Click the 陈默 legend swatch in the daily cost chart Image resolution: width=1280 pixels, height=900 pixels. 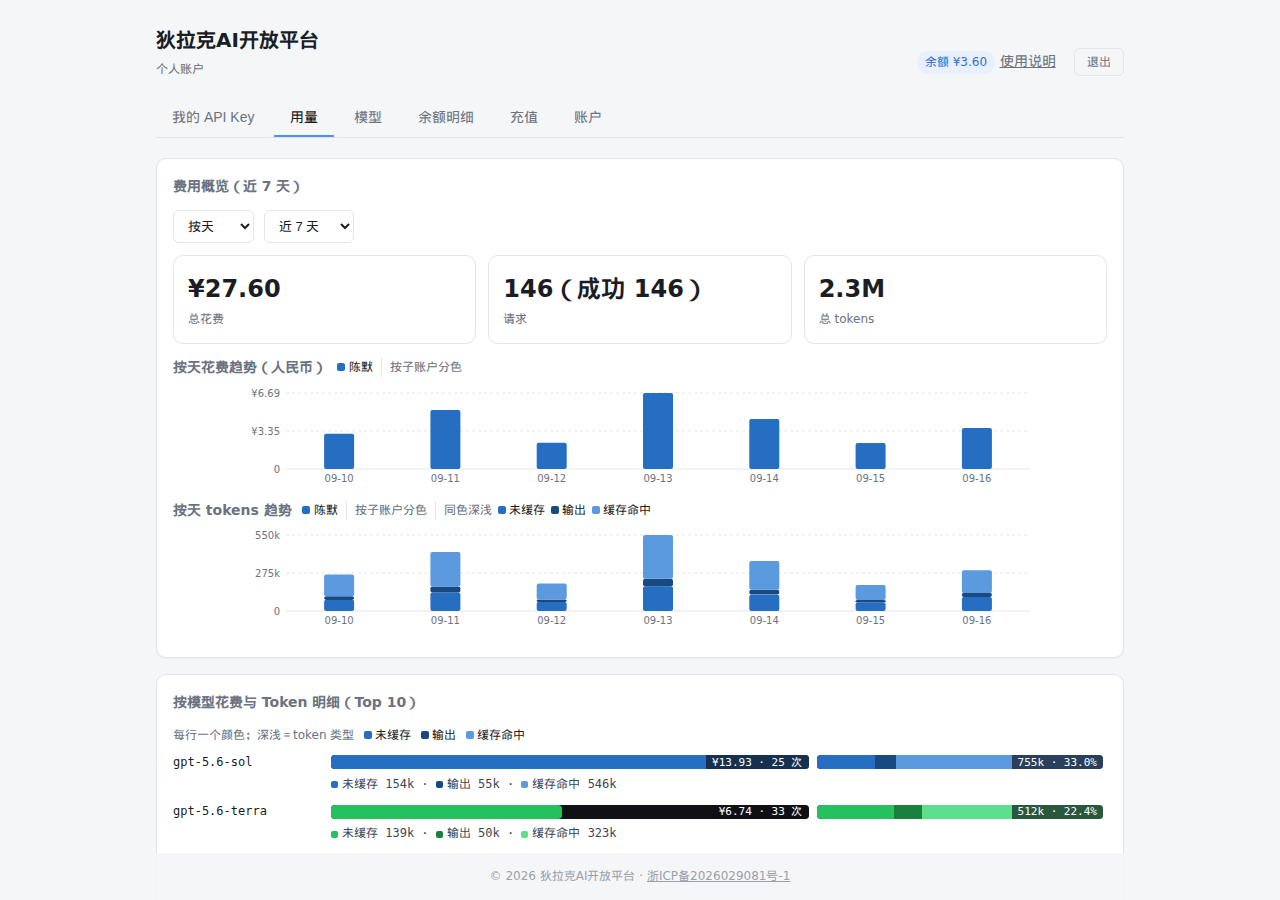(x=341, y=367)
